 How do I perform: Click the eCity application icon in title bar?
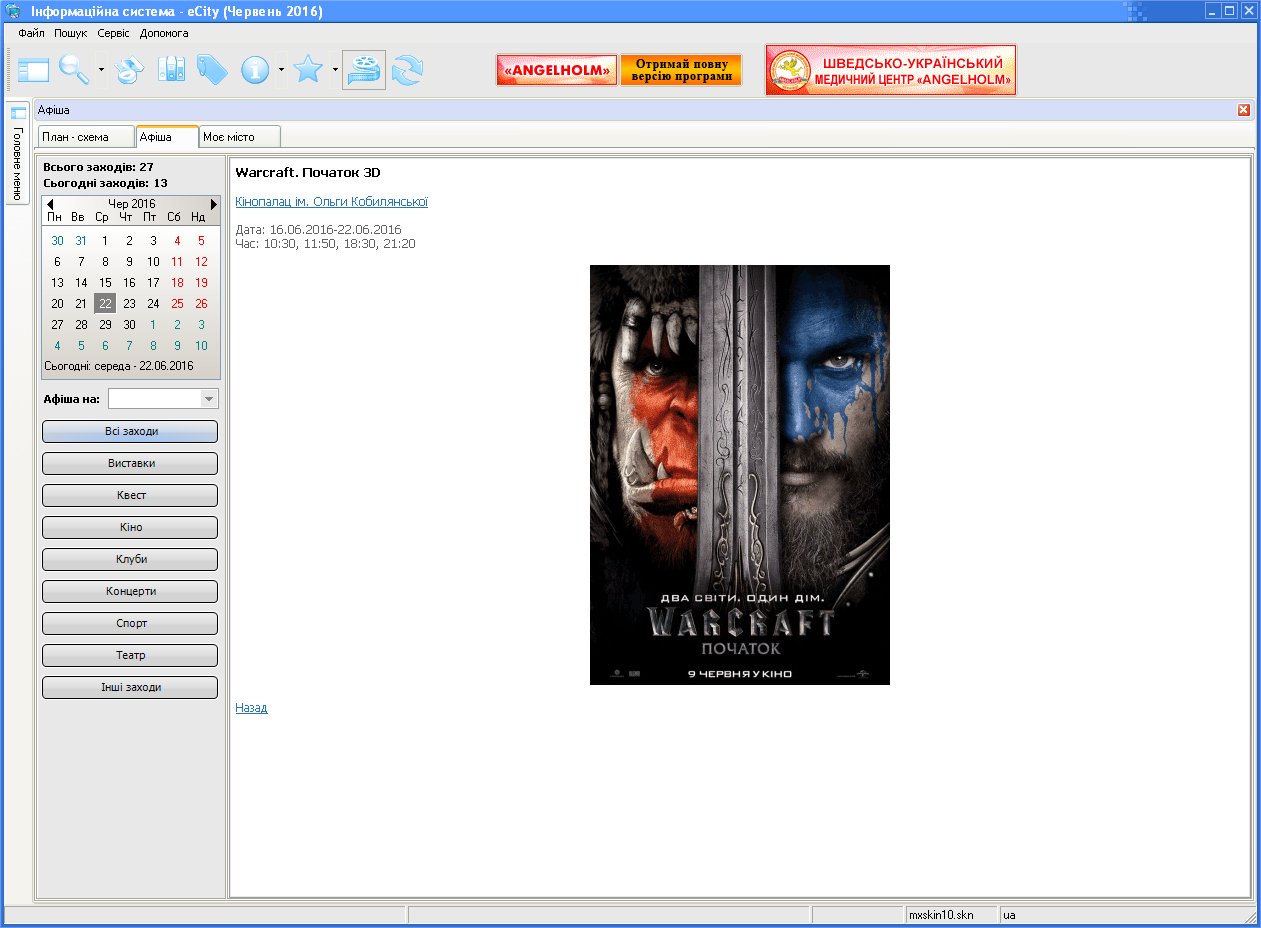pyautogui.click(x=14, y=11)
